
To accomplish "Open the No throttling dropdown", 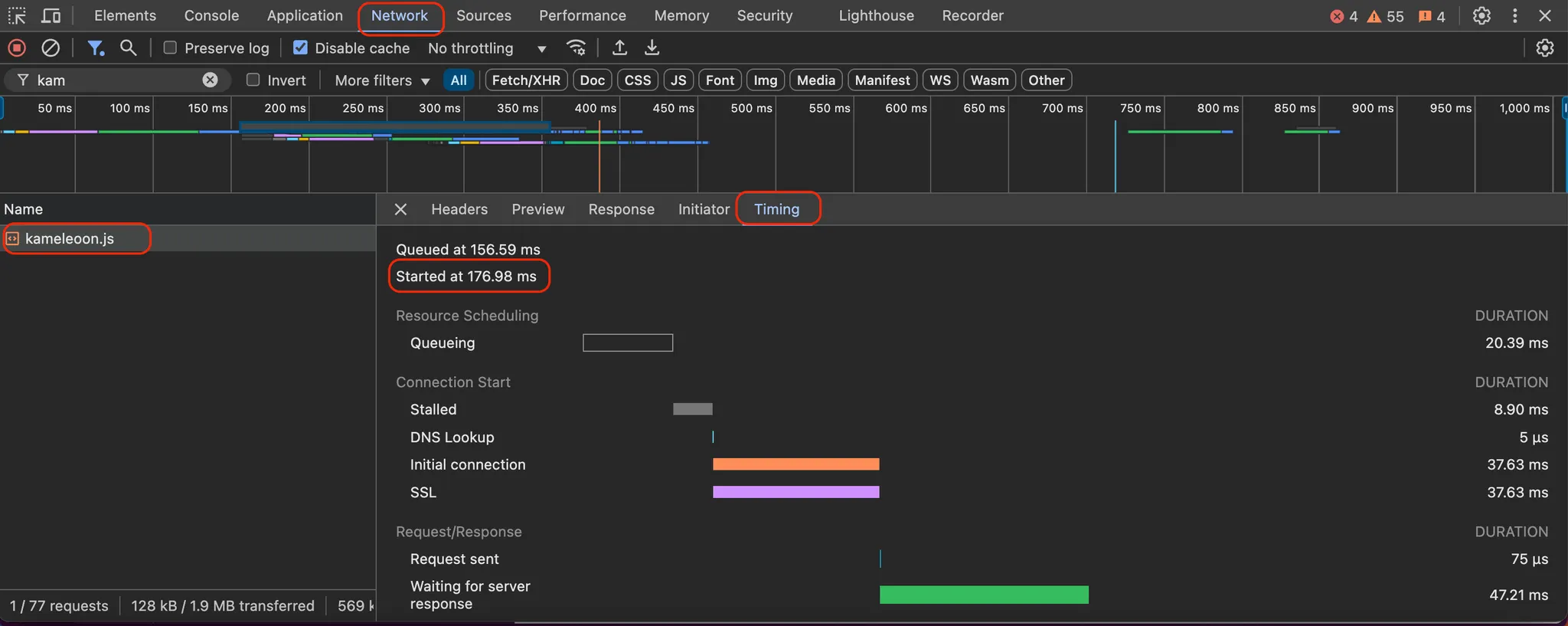I will point(487,48).
